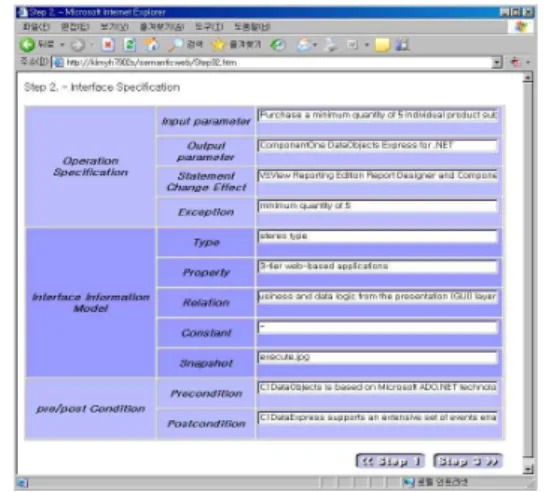Viewport: 545px width, 492px height.
Task: Click the Snapshot text field
Action: click(x=377, y=358)
